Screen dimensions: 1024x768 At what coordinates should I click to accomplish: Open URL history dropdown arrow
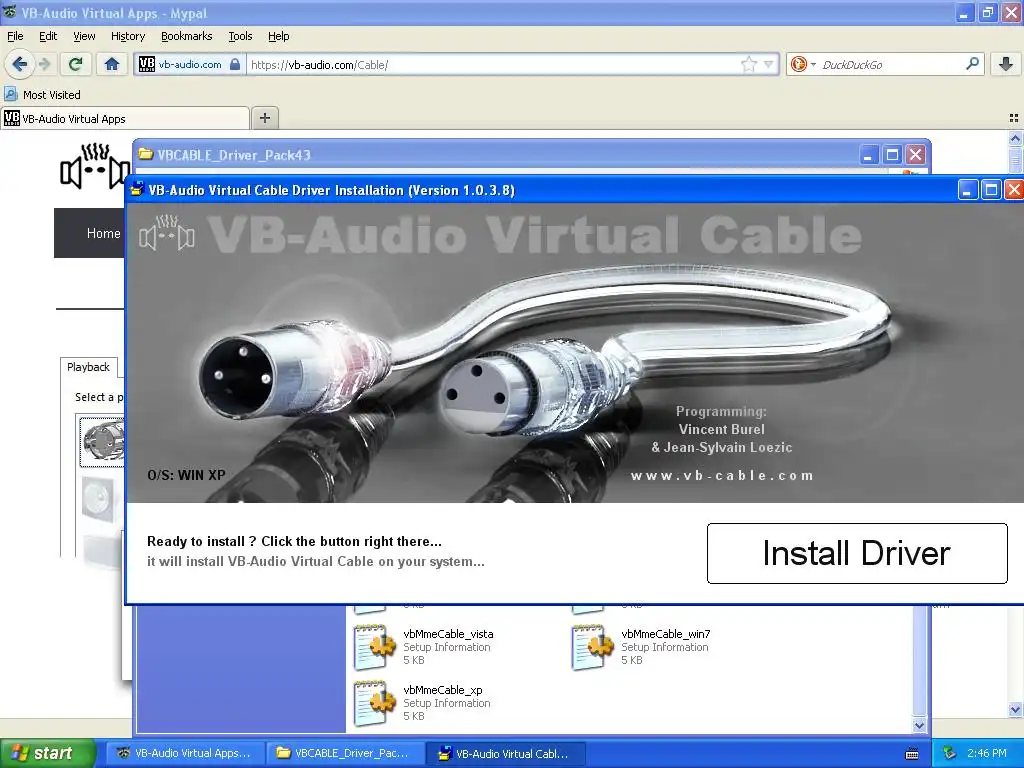[x=769, y=64]
